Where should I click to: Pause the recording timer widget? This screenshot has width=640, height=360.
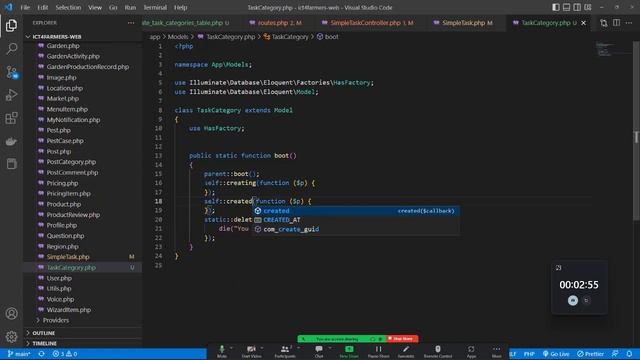tap(573, 300)
